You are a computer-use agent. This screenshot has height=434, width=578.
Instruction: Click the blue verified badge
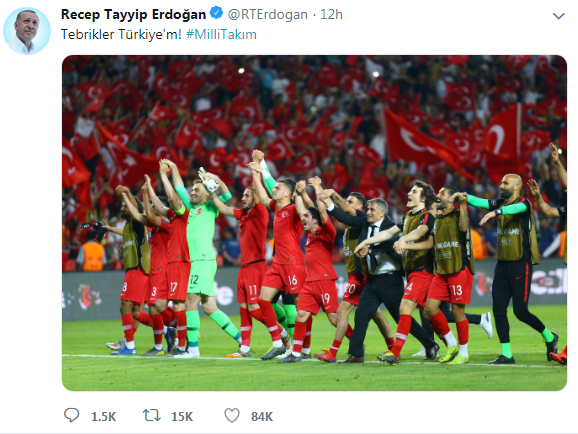tap(216, 14)
